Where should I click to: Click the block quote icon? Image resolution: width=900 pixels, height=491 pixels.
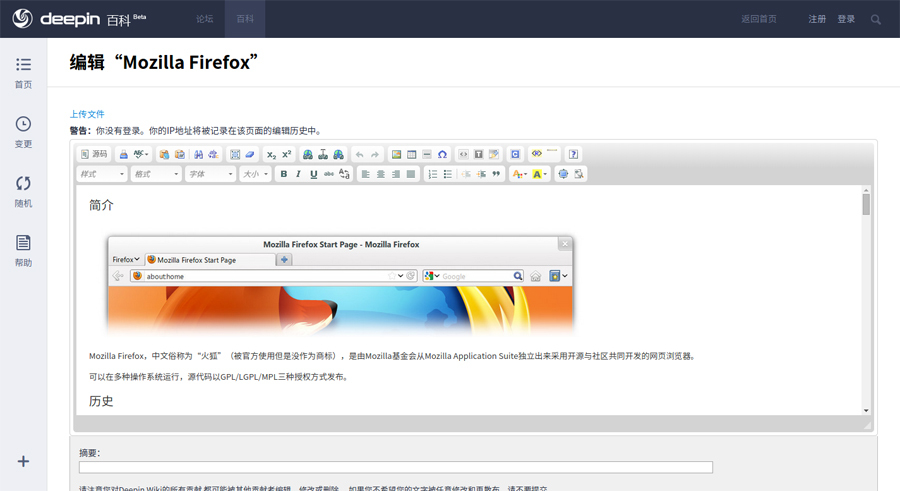point(496,174)
